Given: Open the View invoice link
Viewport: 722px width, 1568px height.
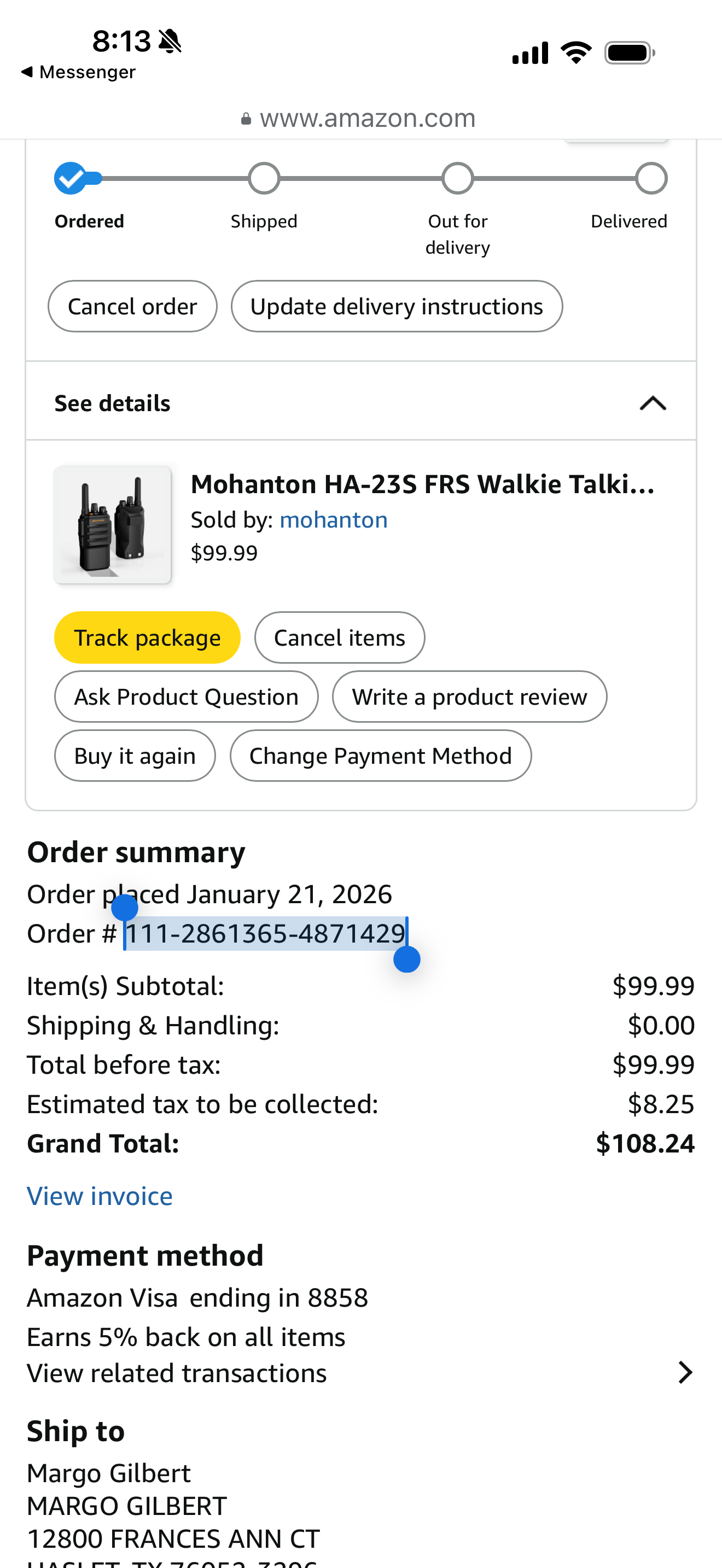Looking at the screenshot, I should pyautogui.click(x=100, y=1196).
